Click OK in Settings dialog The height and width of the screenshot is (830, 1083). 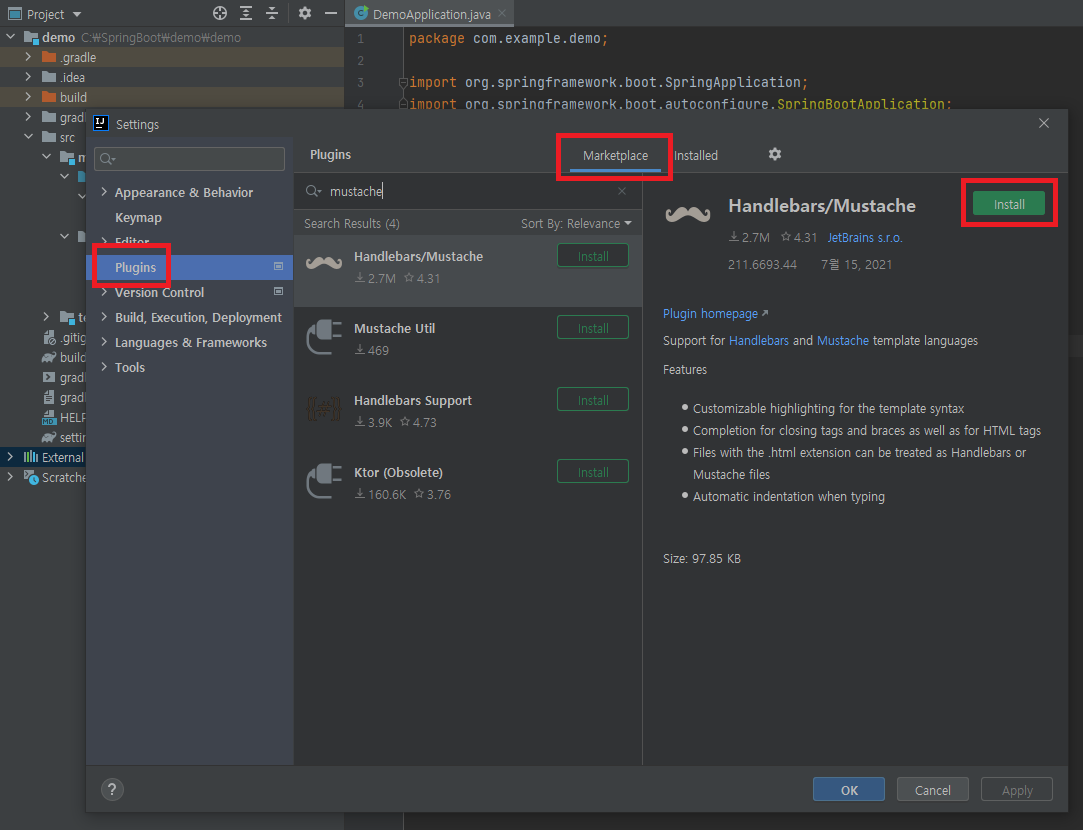849,789
